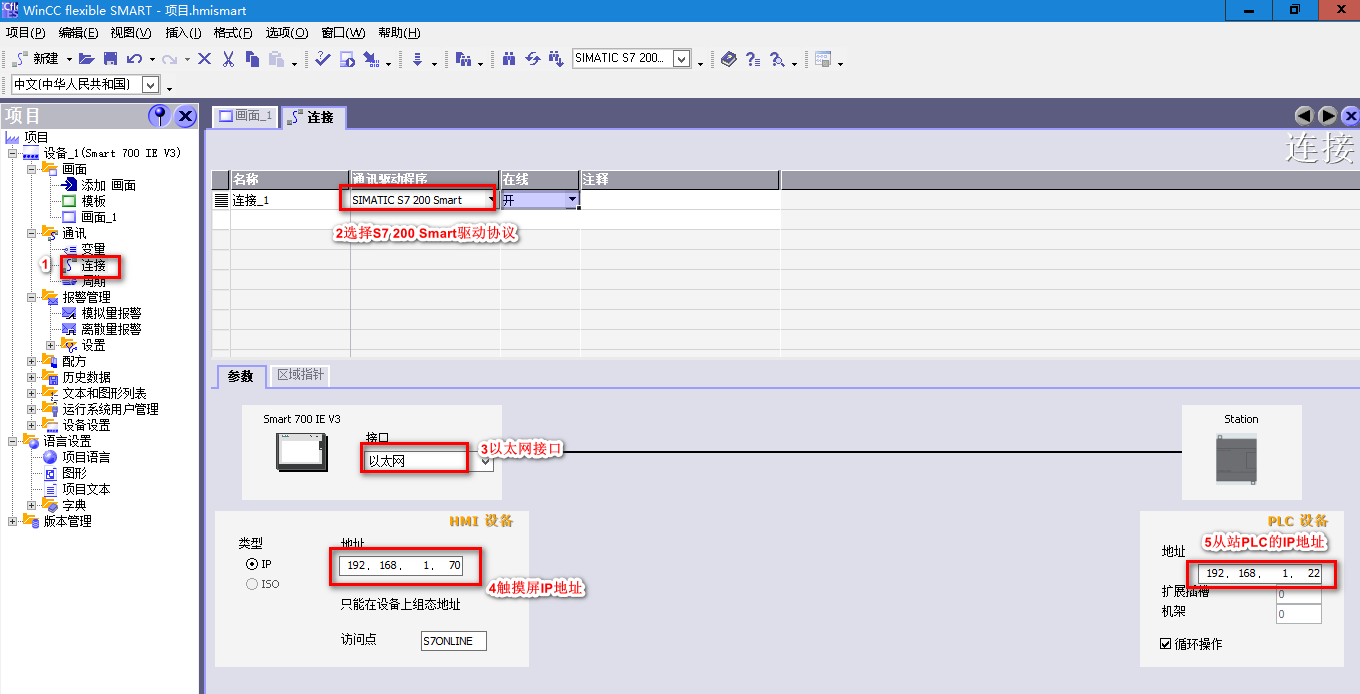Delete with the X toolbar icon

click(x=205, y=59)
